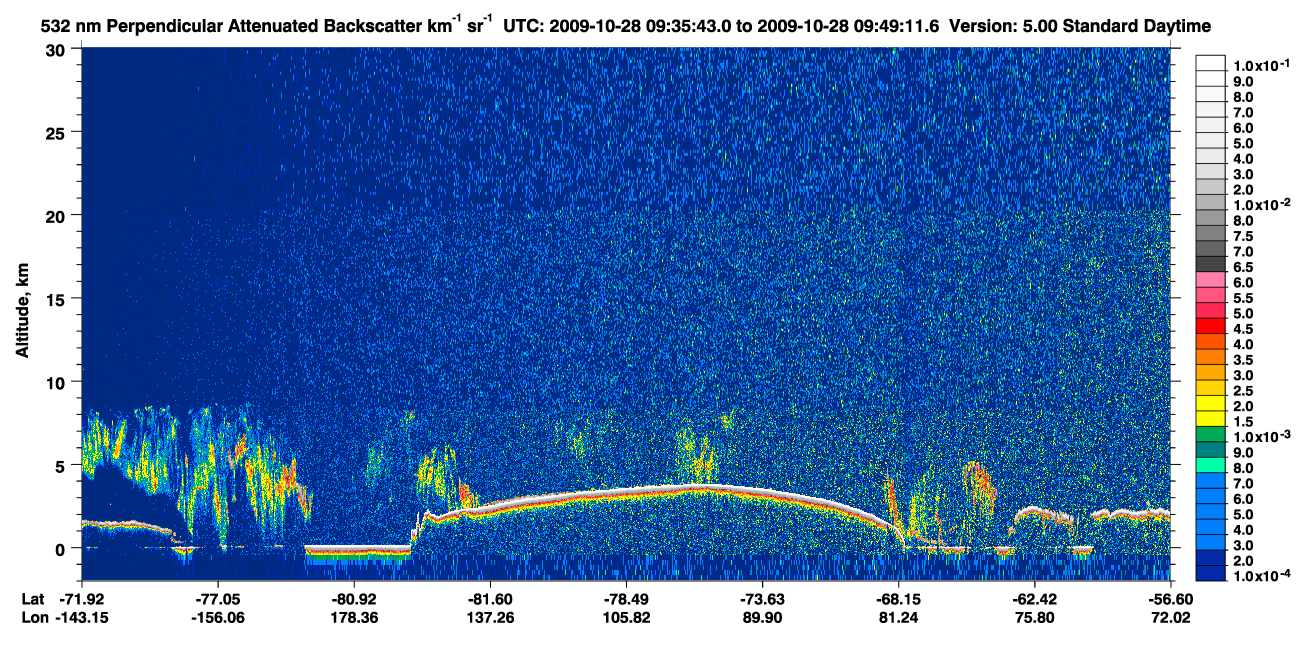Pick the white swatch beside 1.0x10⁻¹
Viewport: 1300px width, 667px height.
click(1210, 62)
